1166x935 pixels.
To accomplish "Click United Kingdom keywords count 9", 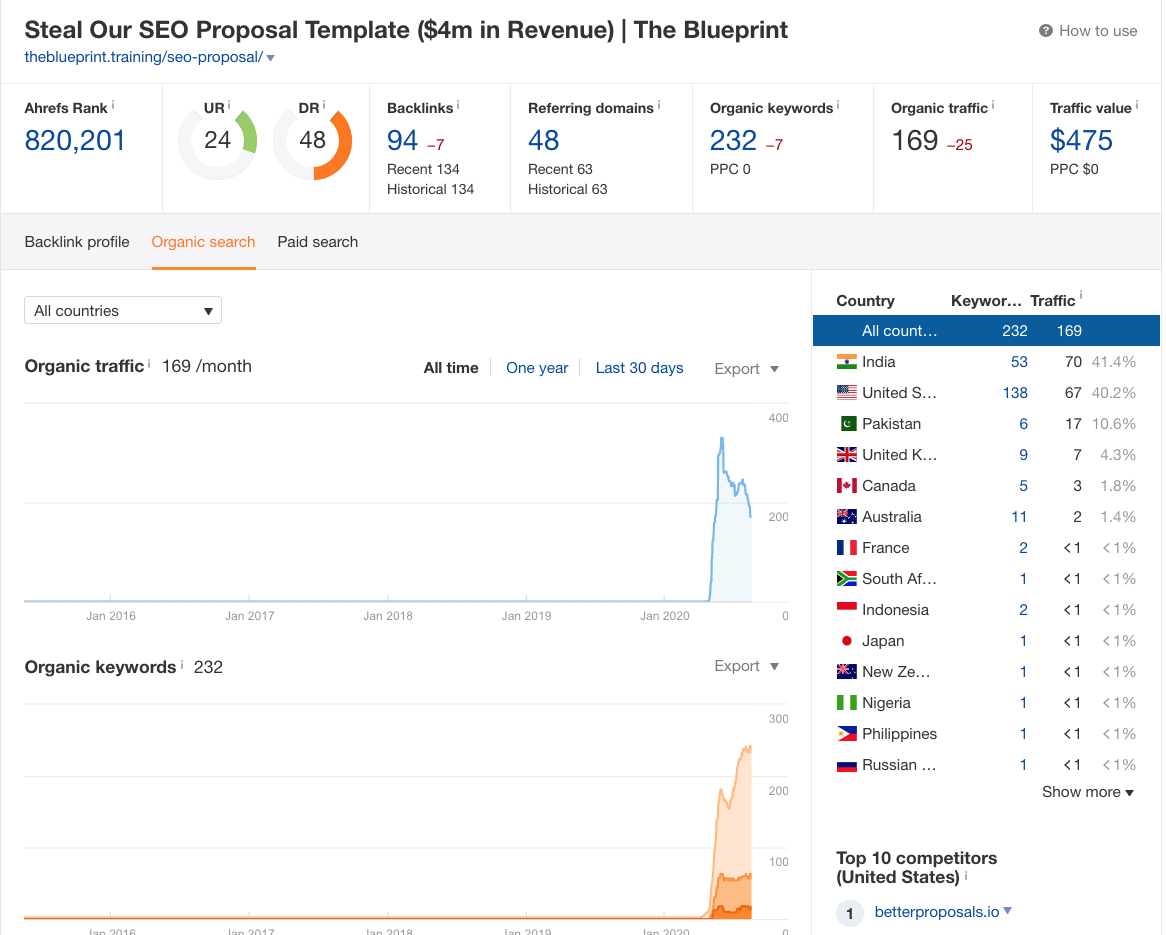I will click(x=1023, y=454).
